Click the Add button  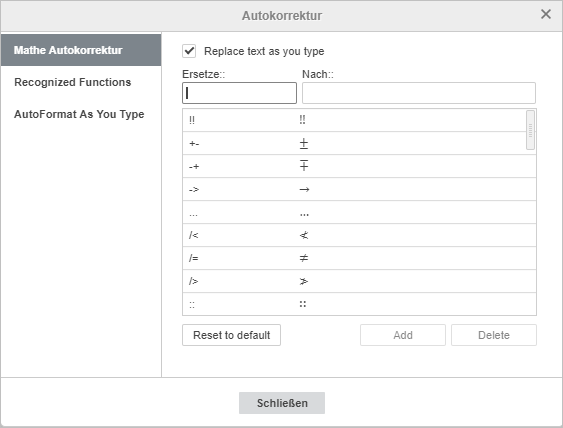coord(403,335)
